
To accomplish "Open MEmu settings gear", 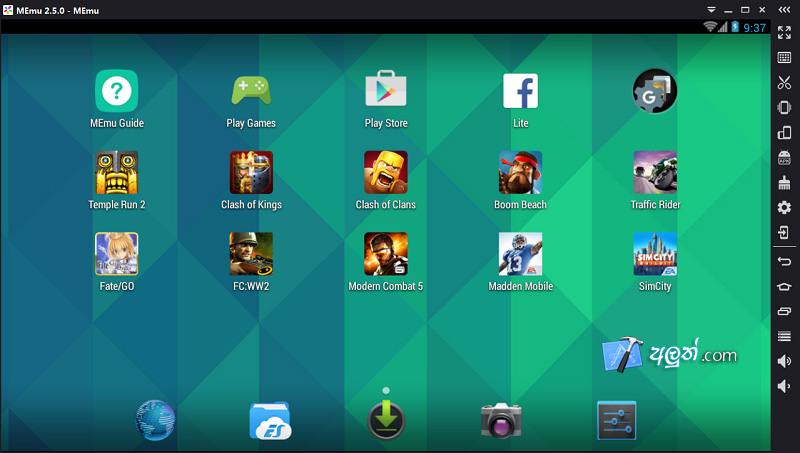I will tap(784, 207).
